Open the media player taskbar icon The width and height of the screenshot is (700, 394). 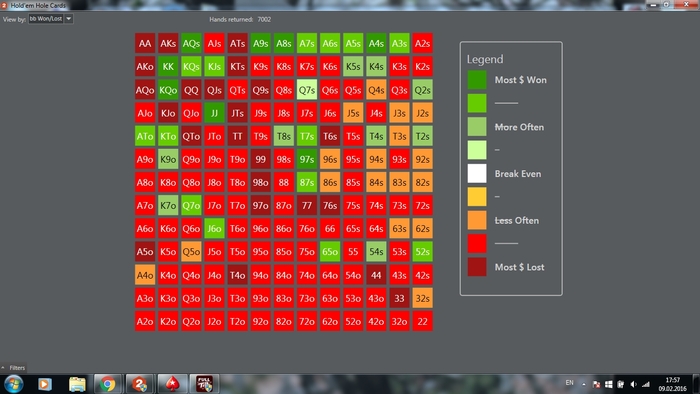(45, 384)
